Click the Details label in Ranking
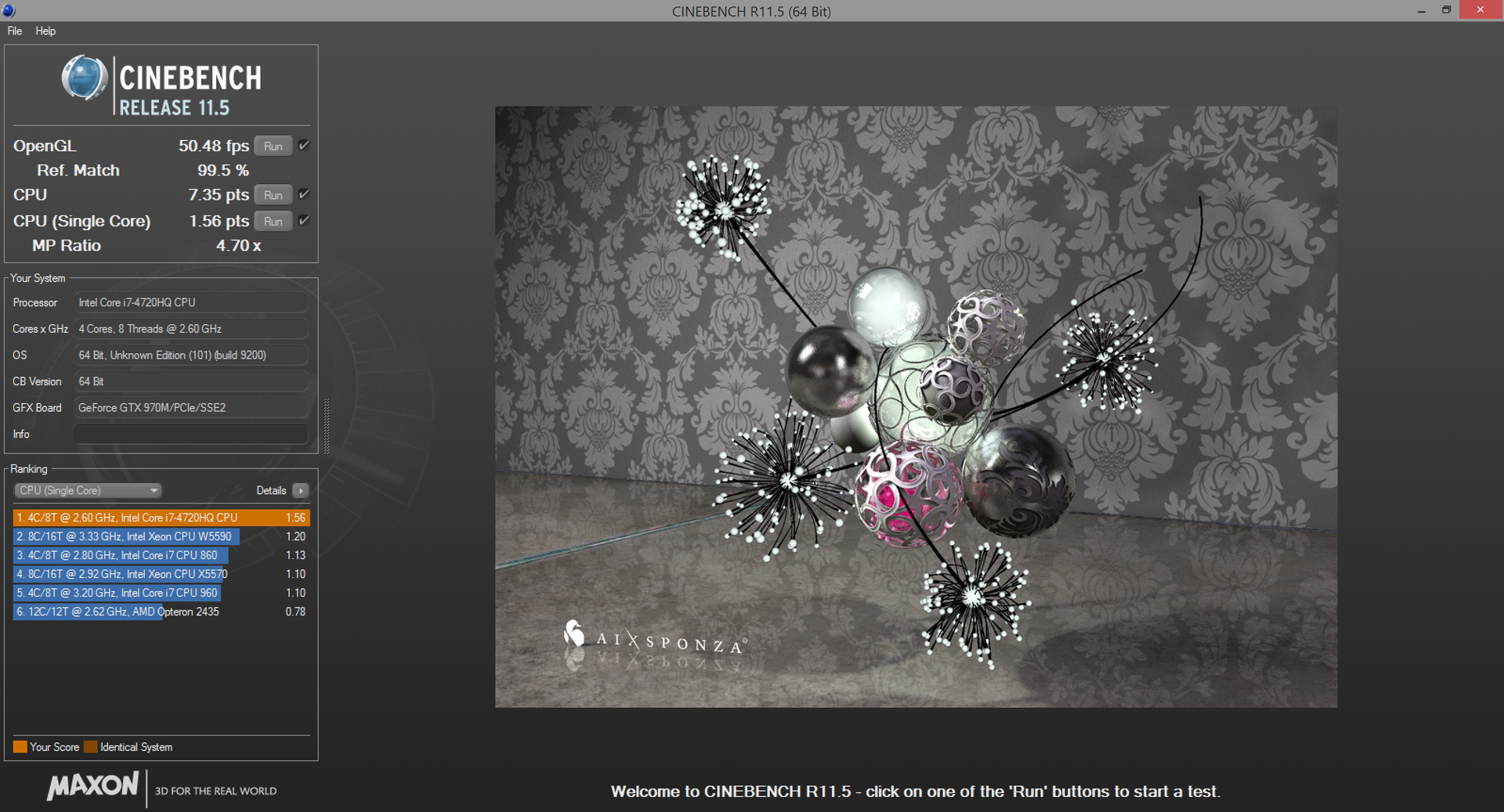The width and height of the screenshot is (1504, 812). pyautogui.click(x=271, y=491)
